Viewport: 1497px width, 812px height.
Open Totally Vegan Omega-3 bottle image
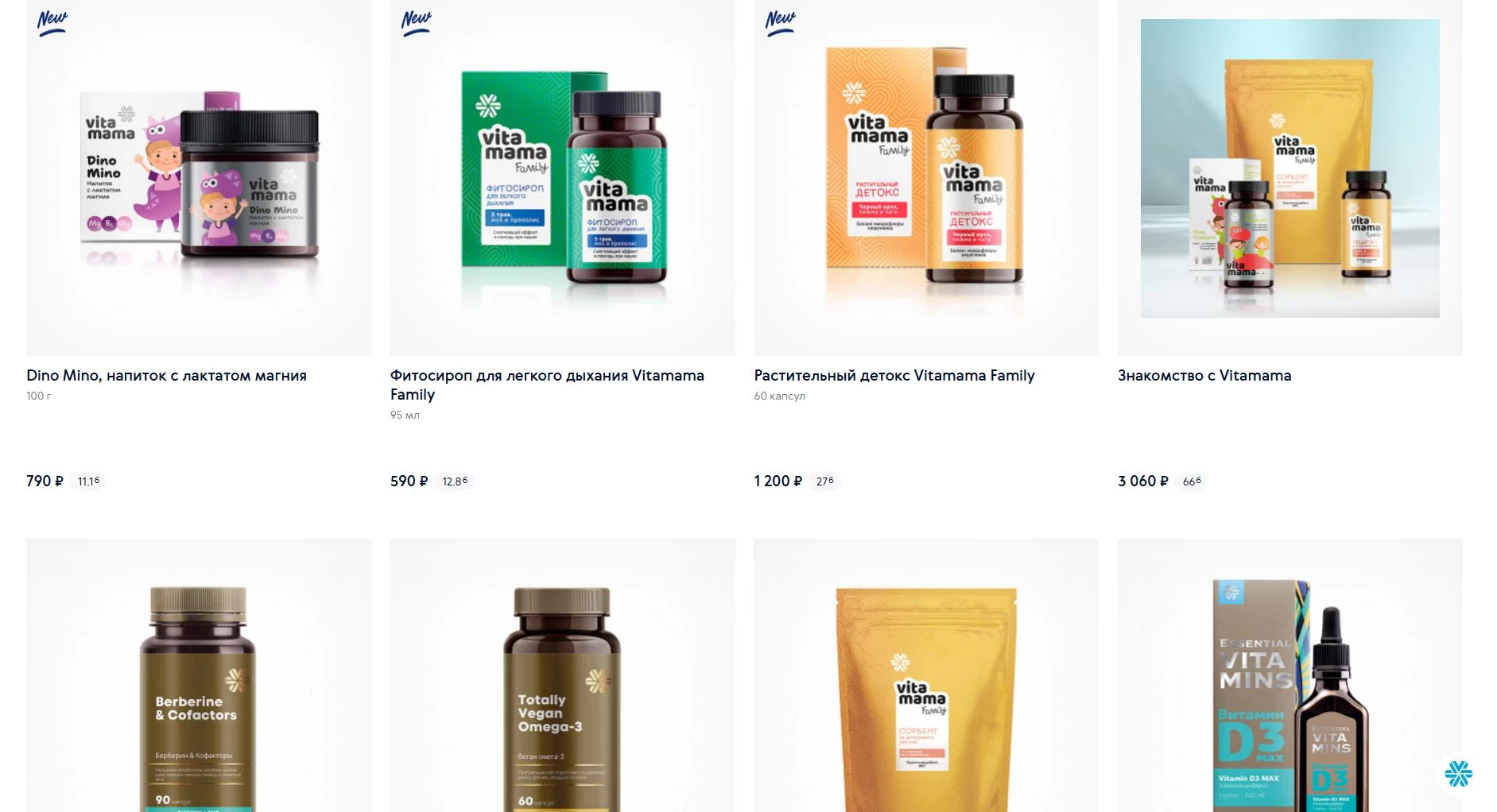point(563,675)
